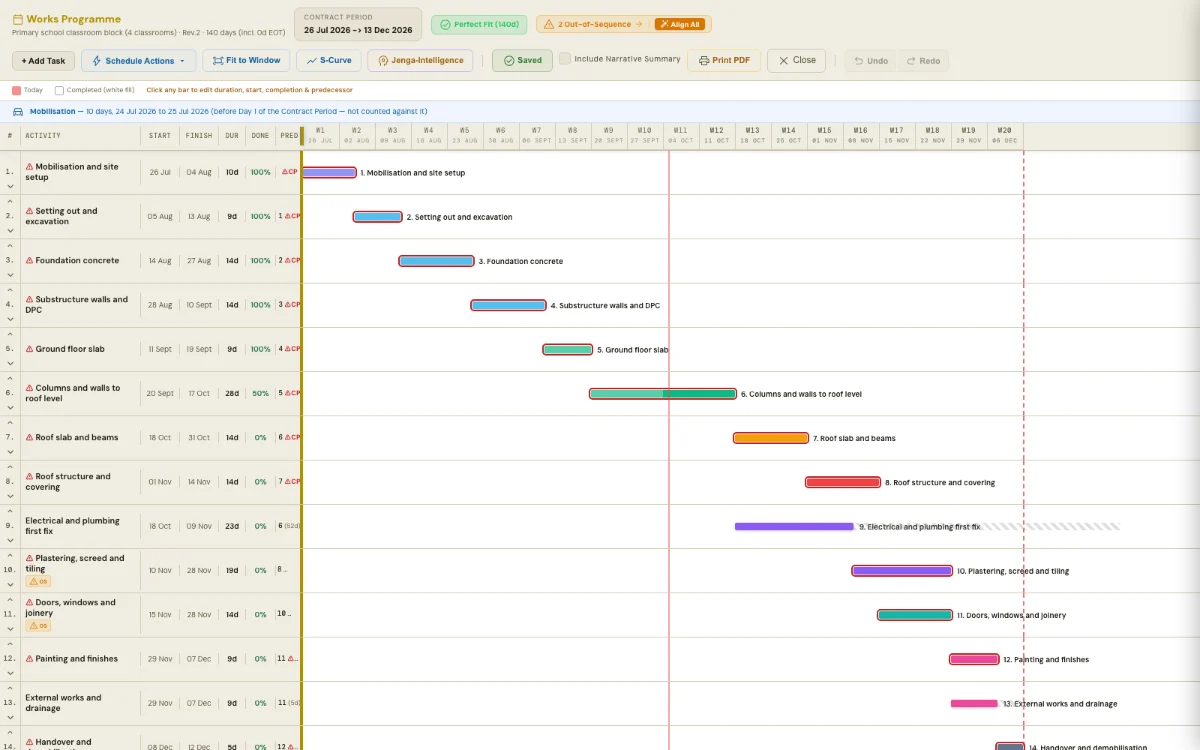Click the warning icon beside Mobilisation and site setup
This screenshot has width=1200, height=750.
click(x=30, y=167)
